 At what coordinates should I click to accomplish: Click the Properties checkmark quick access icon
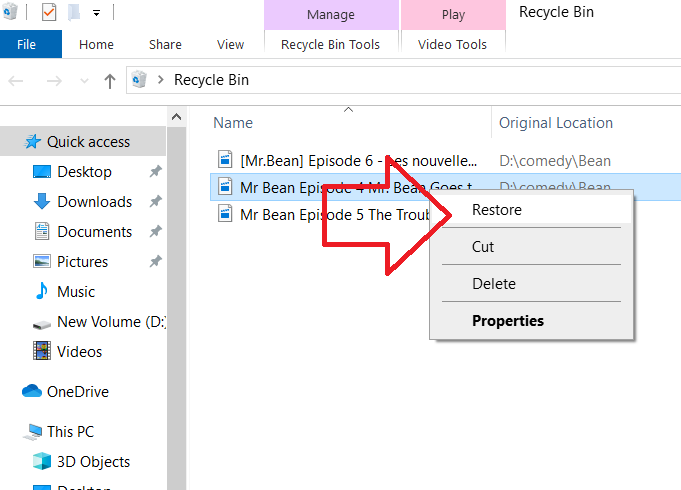49,12
